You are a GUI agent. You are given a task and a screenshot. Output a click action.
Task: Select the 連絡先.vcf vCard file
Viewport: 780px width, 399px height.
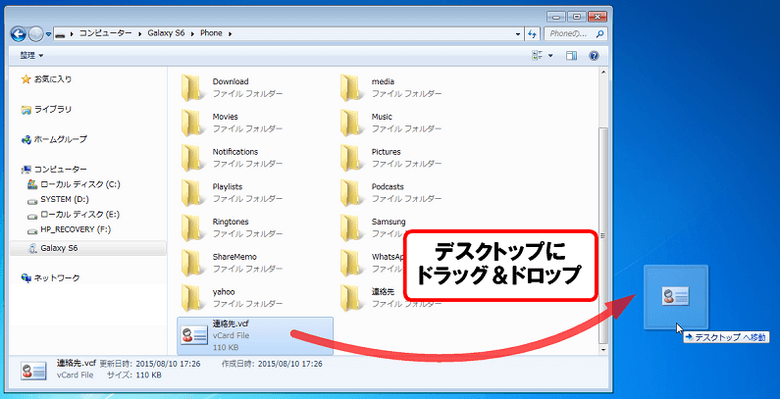[x=255, y=335]
